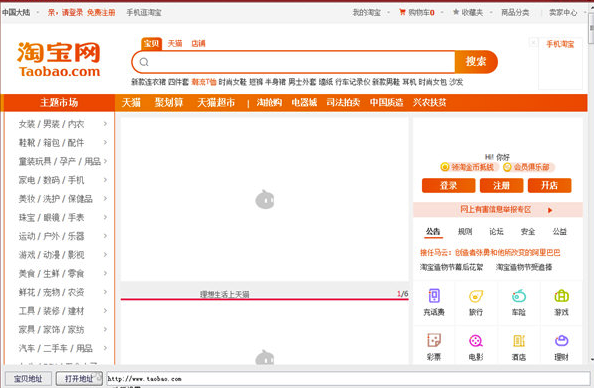Open the 旅行 travel icon
The width and height of the screenshot is (594, 388).
(476, 296)
